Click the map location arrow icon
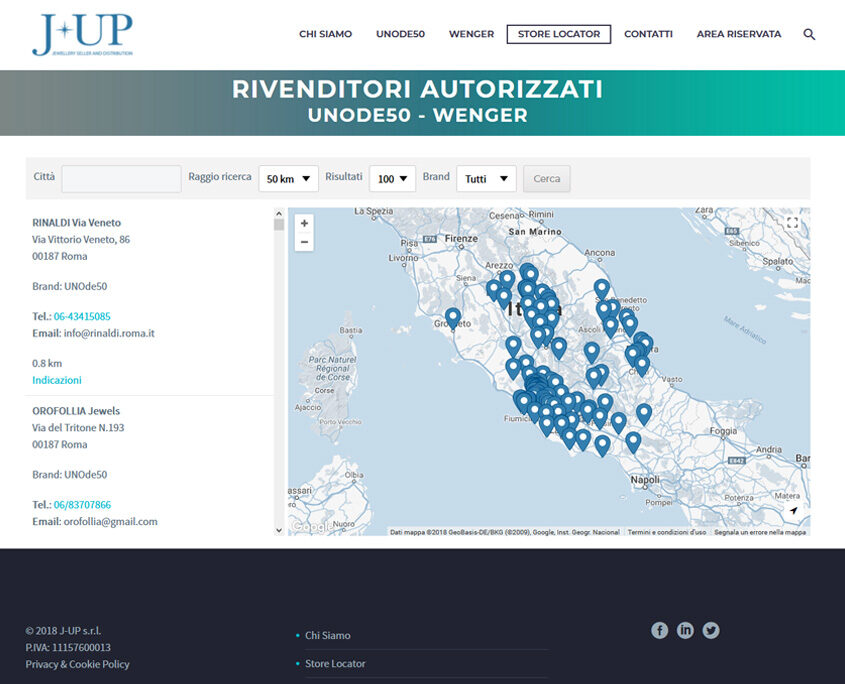The image size is (845, 684). pos(793,511)
